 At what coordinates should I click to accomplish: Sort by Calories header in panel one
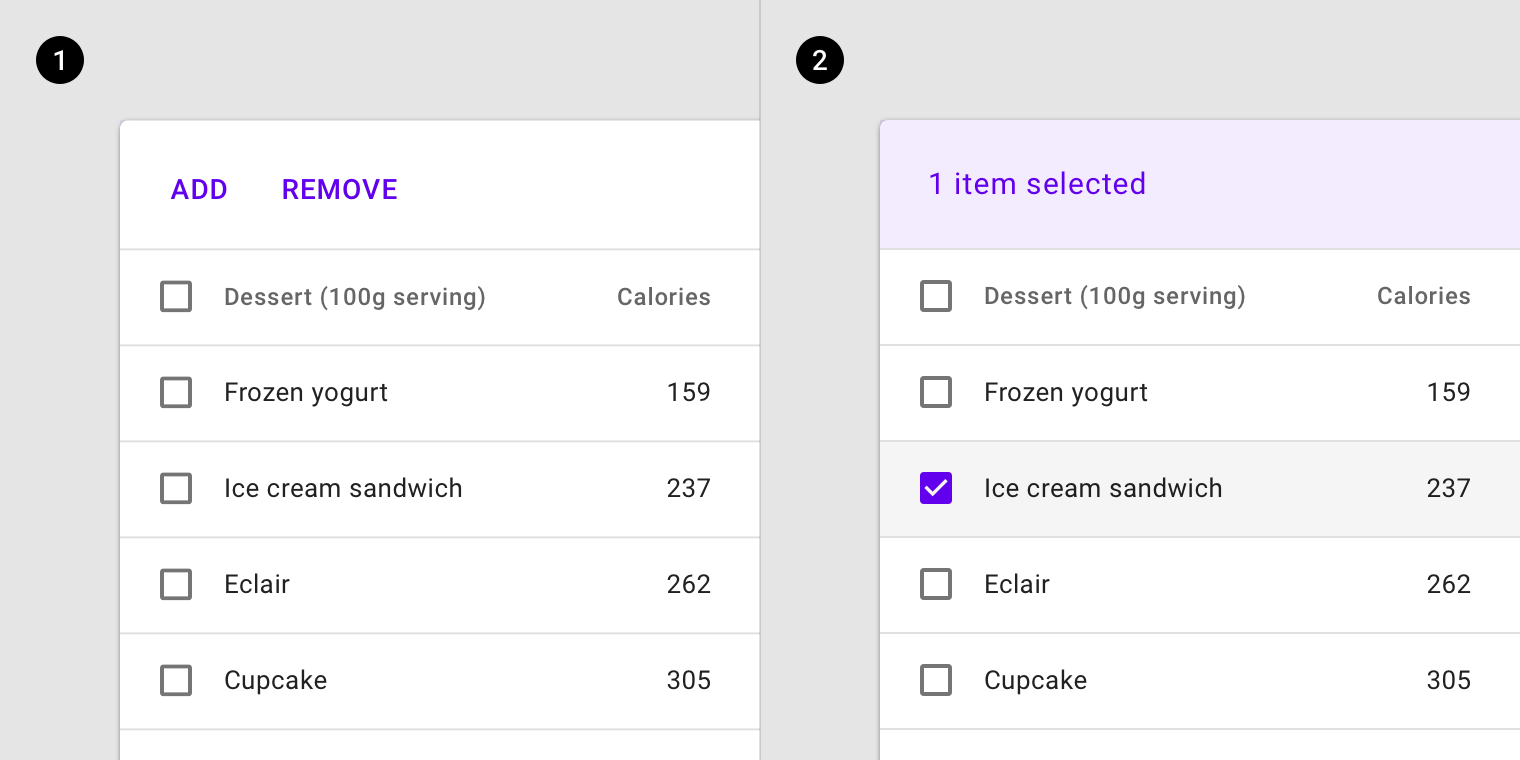664,297
